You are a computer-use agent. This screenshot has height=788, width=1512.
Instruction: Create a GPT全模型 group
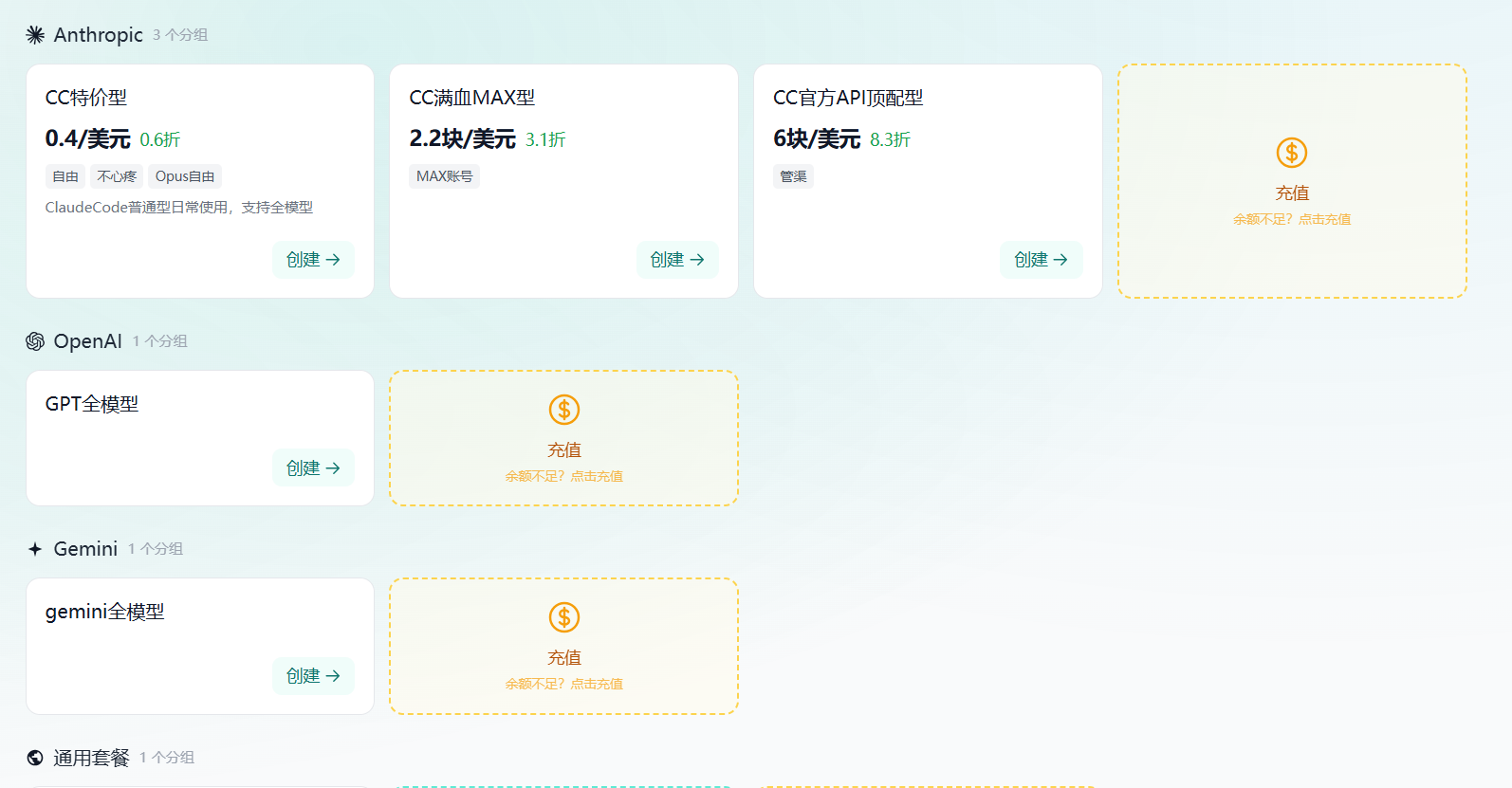tap(313, 468)
